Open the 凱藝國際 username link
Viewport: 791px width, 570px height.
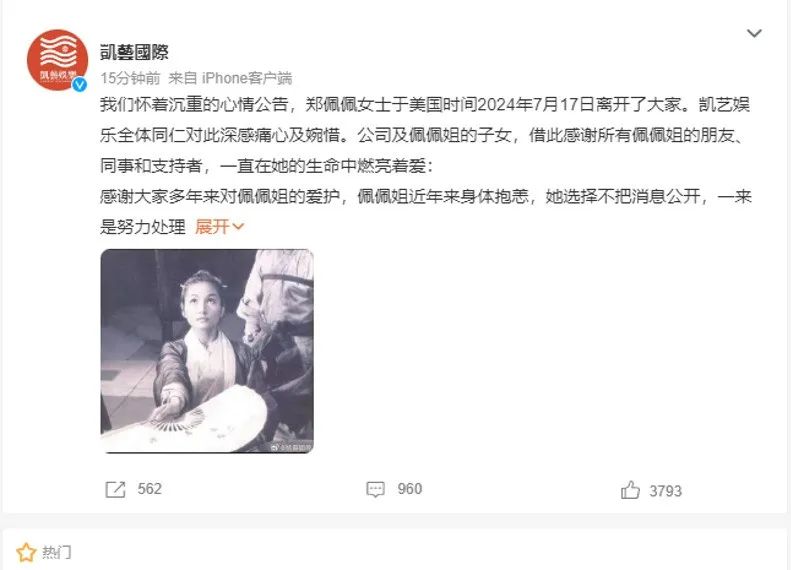[134, 51]
